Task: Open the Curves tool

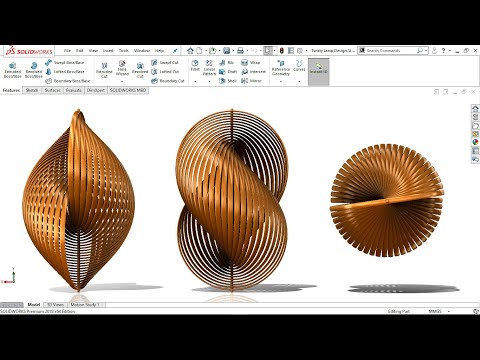Action: click(299, 66)
